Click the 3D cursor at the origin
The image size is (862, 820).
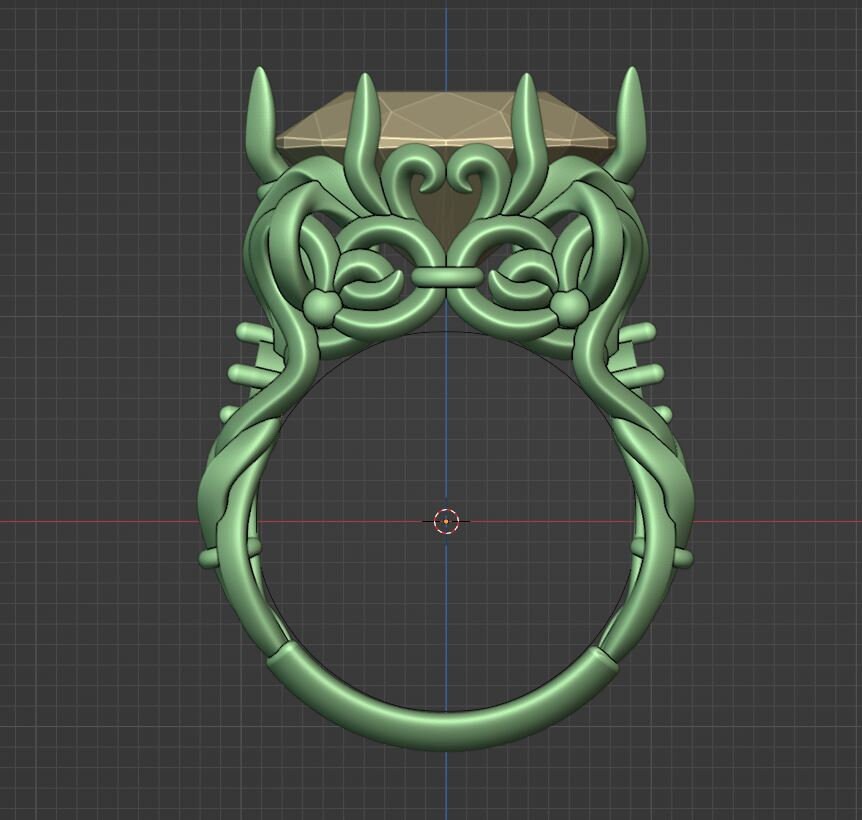(446, 521)
